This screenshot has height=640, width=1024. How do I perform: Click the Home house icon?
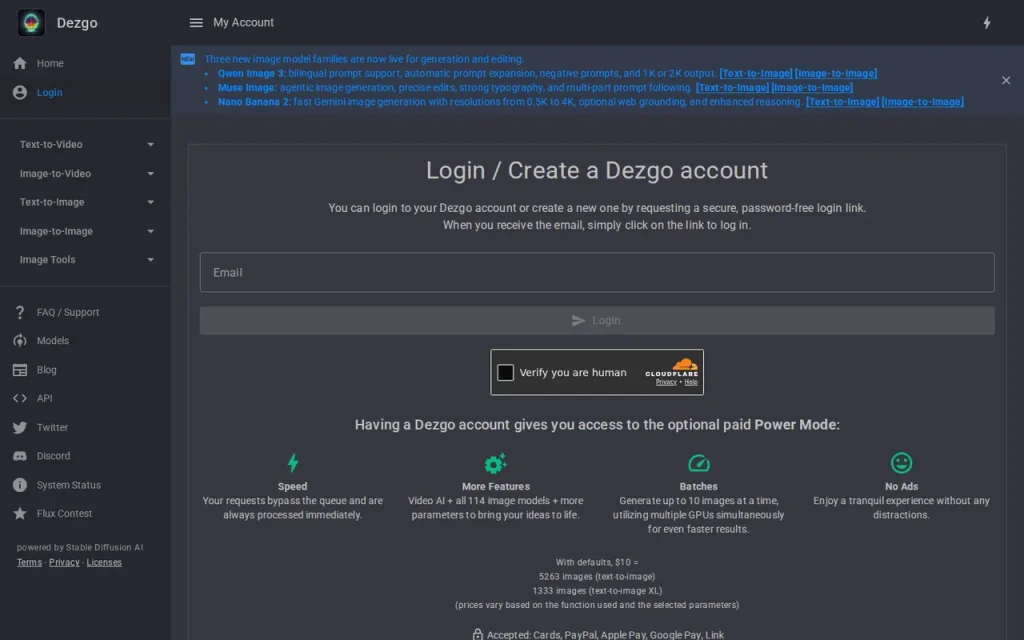(20, 63)
